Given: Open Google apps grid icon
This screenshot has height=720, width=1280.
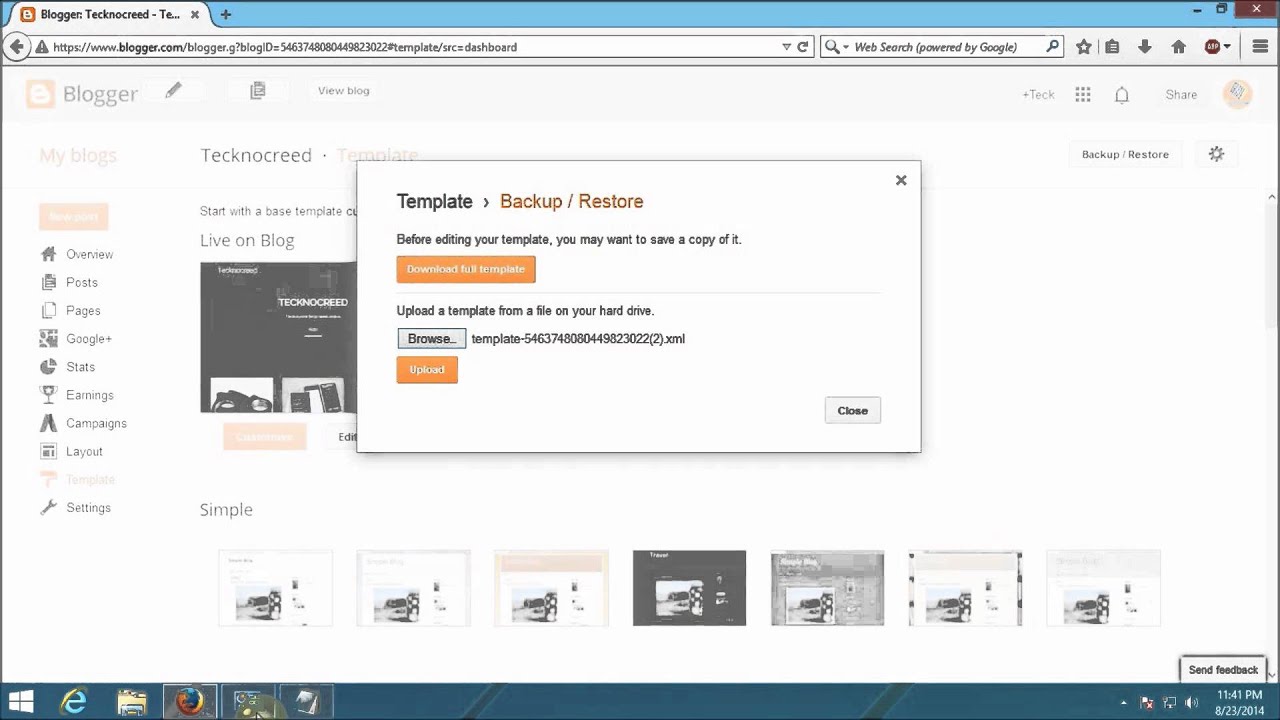Looking at the screenshot, I should pos(1083,94).
